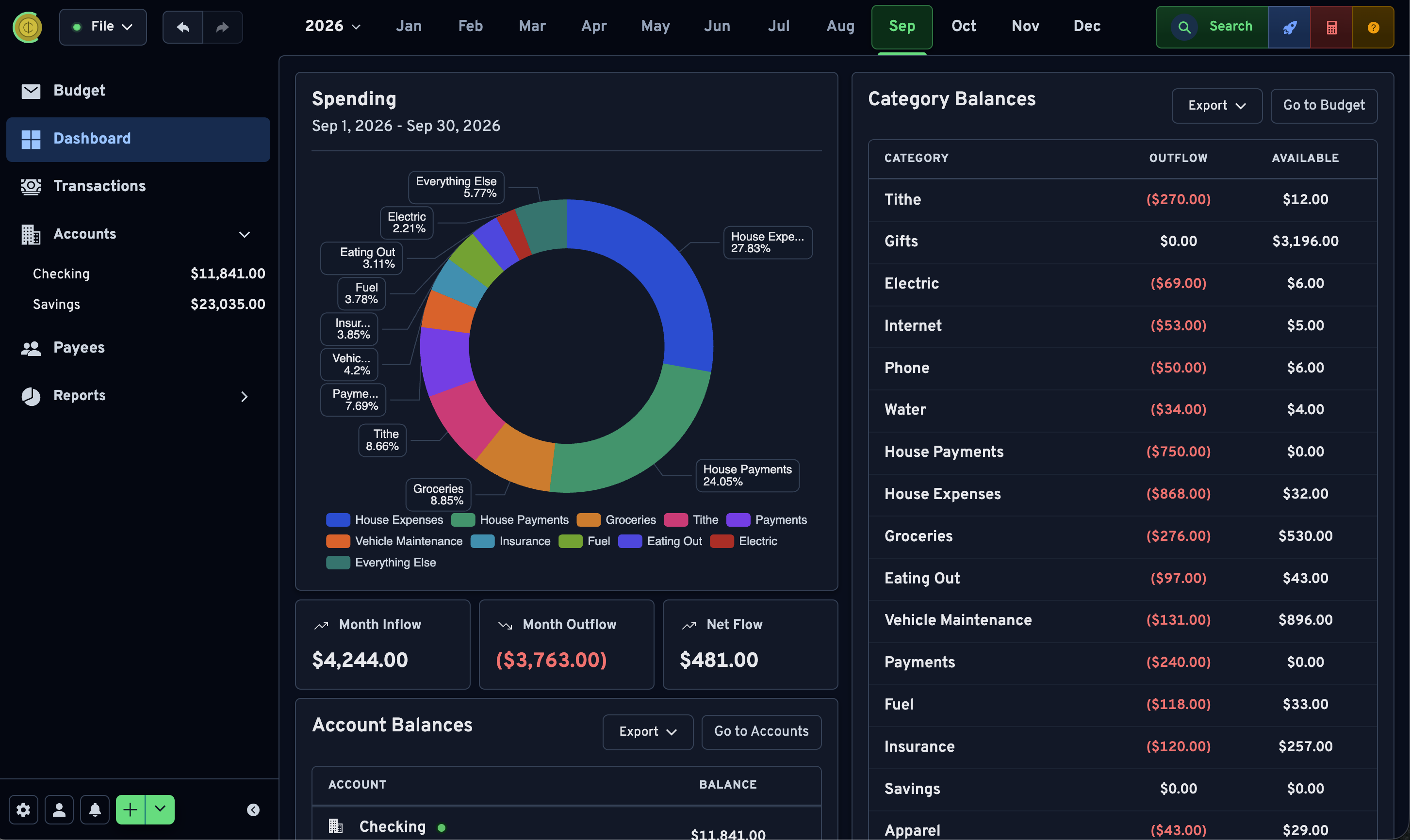This screenshot has height=840, width=1410.
Task: Switch to the Aug month tab
Action: coord(840,26)
